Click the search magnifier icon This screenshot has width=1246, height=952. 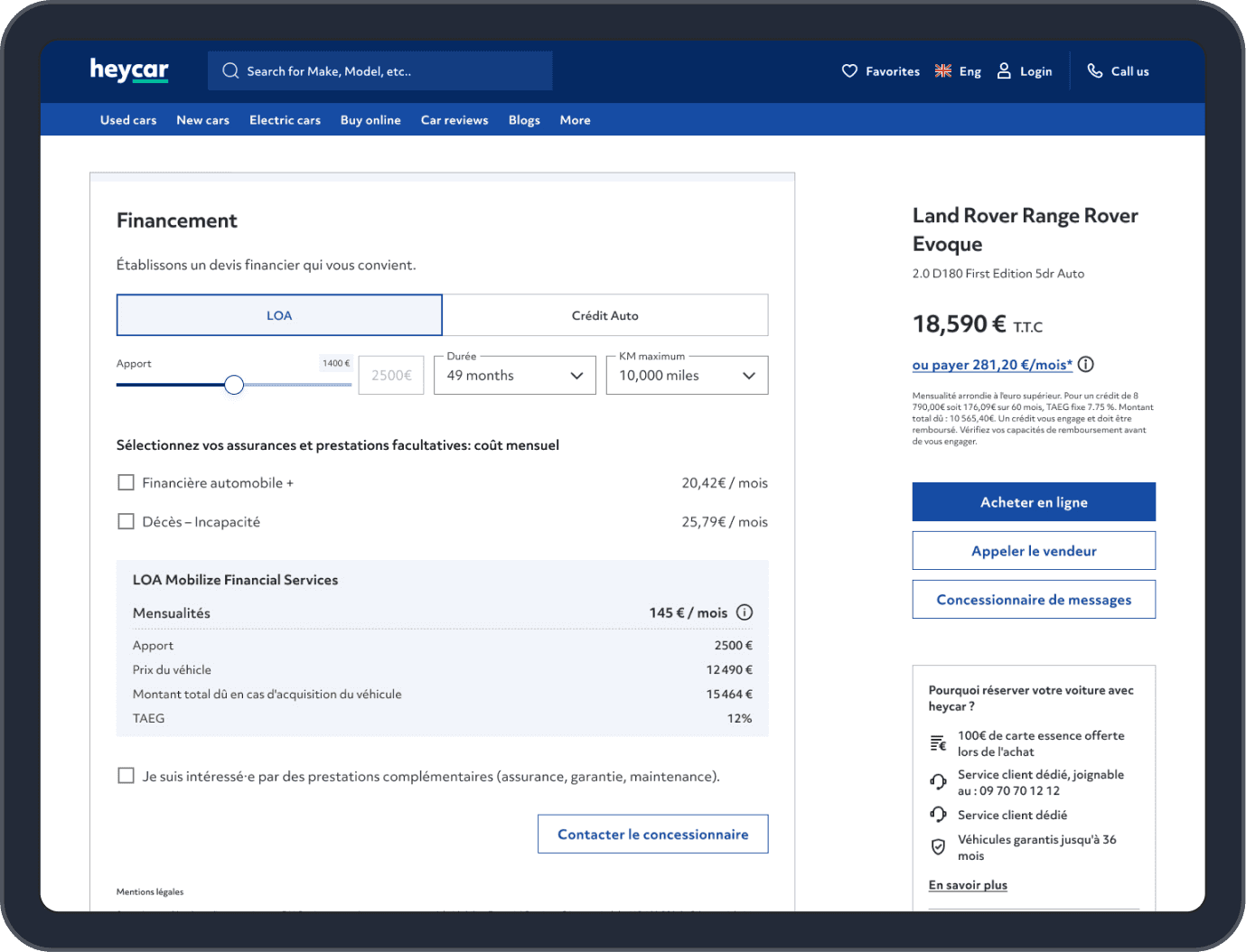point(230,71)
